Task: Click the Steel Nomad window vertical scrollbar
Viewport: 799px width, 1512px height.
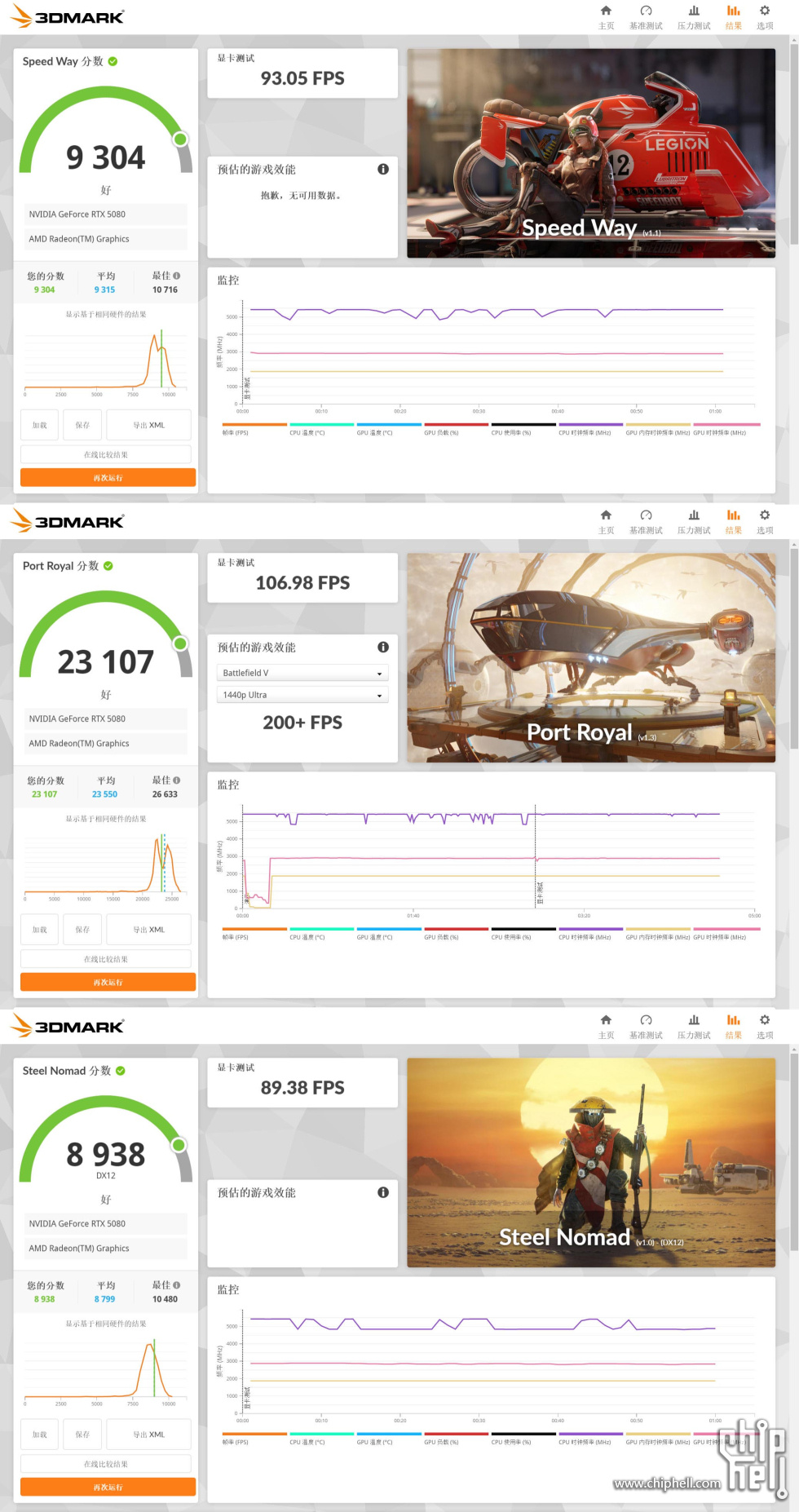Action: coord(794,1153)
